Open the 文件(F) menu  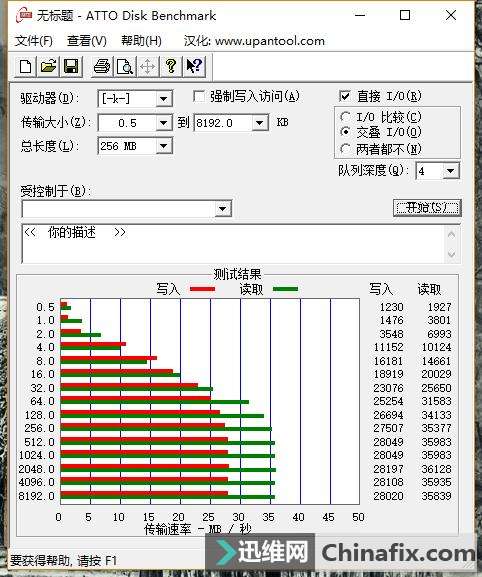pos(33,40)
